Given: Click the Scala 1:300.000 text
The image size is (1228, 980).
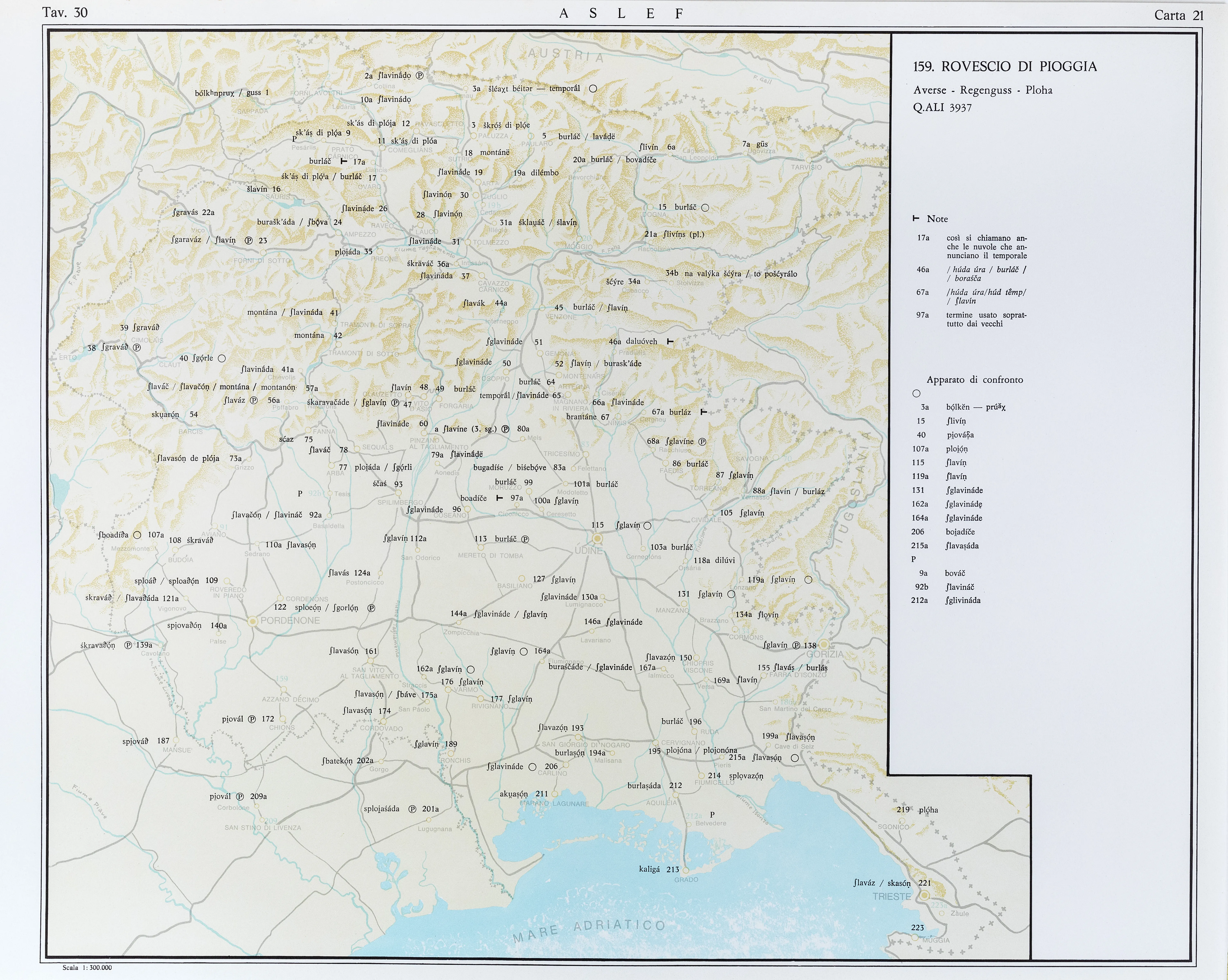Looking at the screenshot, I should (x=87, y=968).
